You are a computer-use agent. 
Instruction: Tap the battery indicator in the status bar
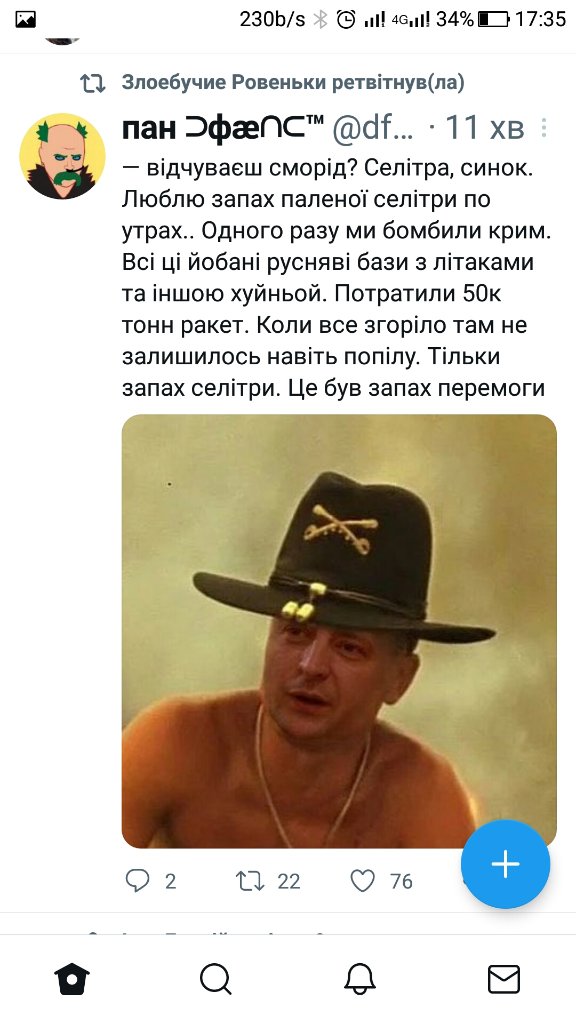[x=493, y=20]
